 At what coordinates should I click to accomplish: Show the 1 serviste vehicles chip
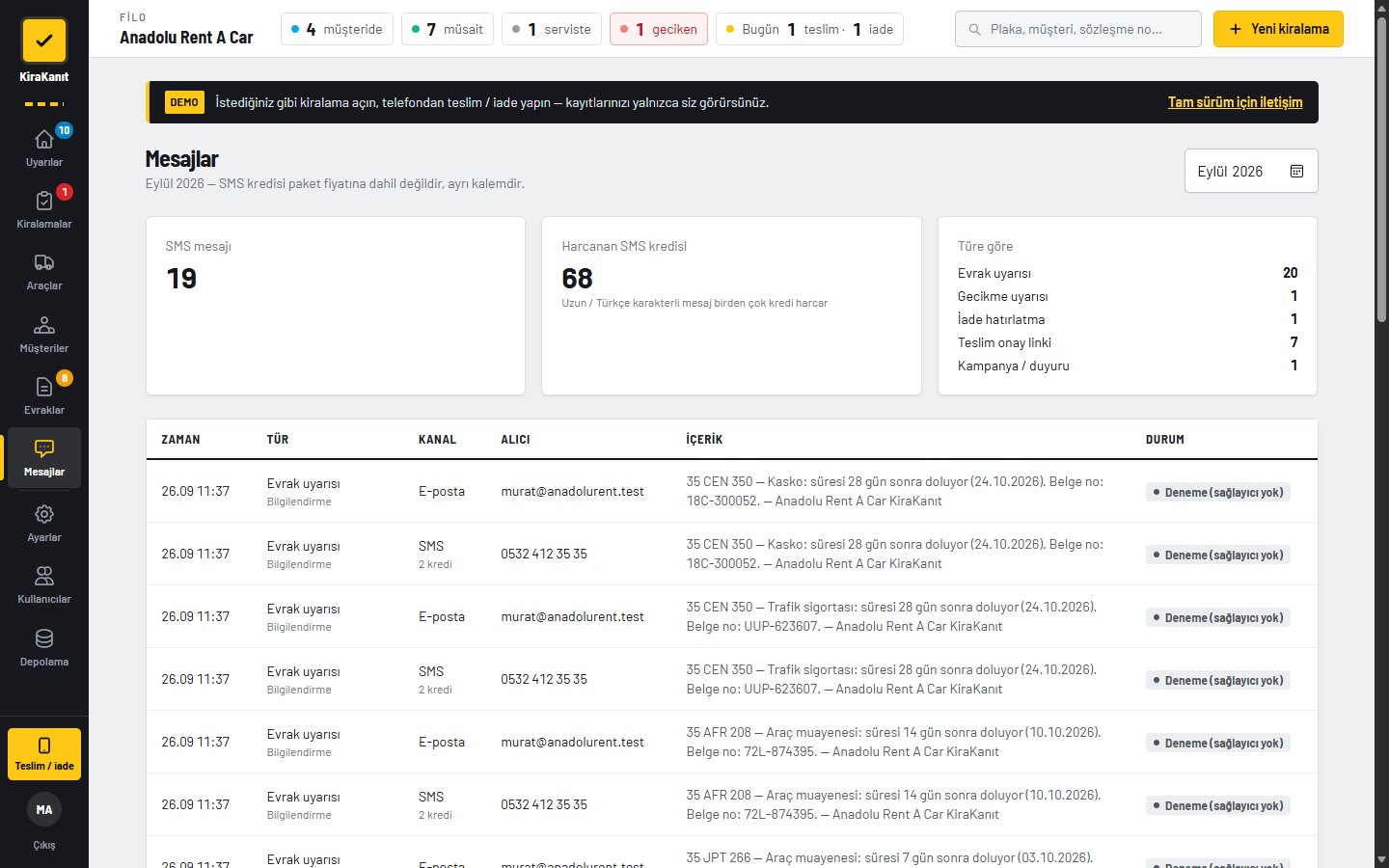[552, 29]
